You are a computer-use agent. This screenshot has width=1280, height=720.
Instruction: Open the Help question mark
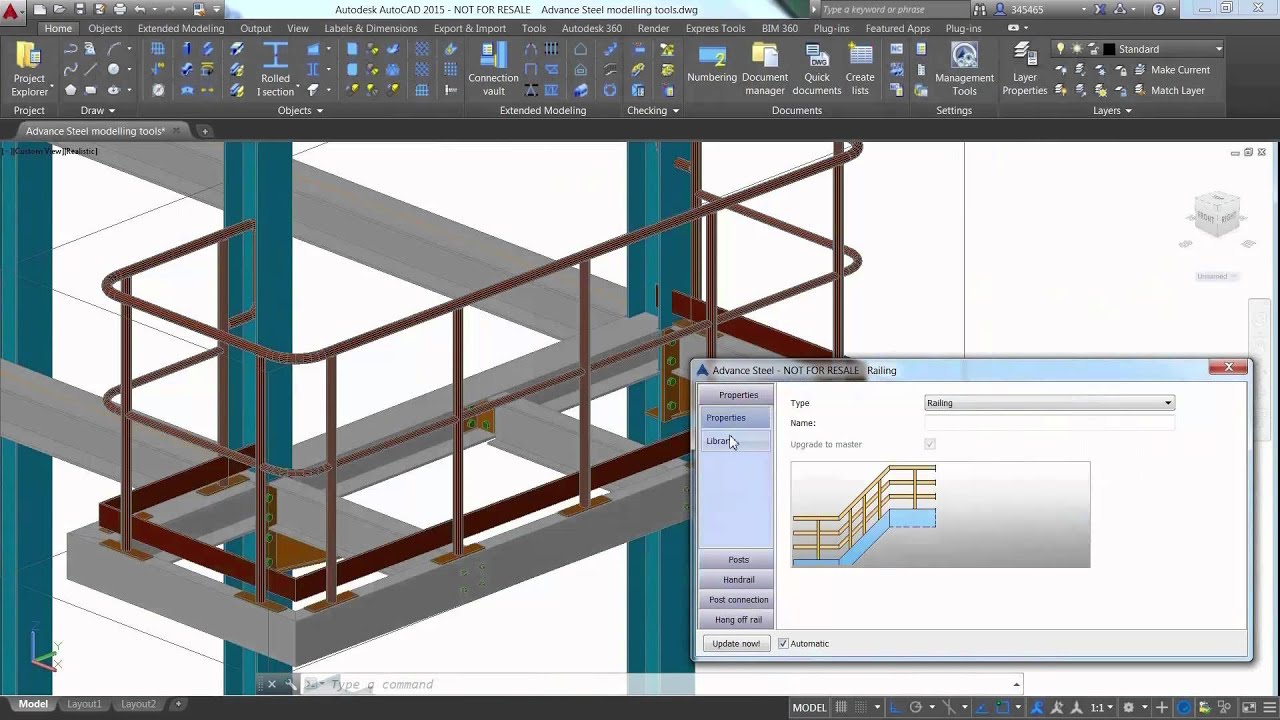pos(1159,9)
